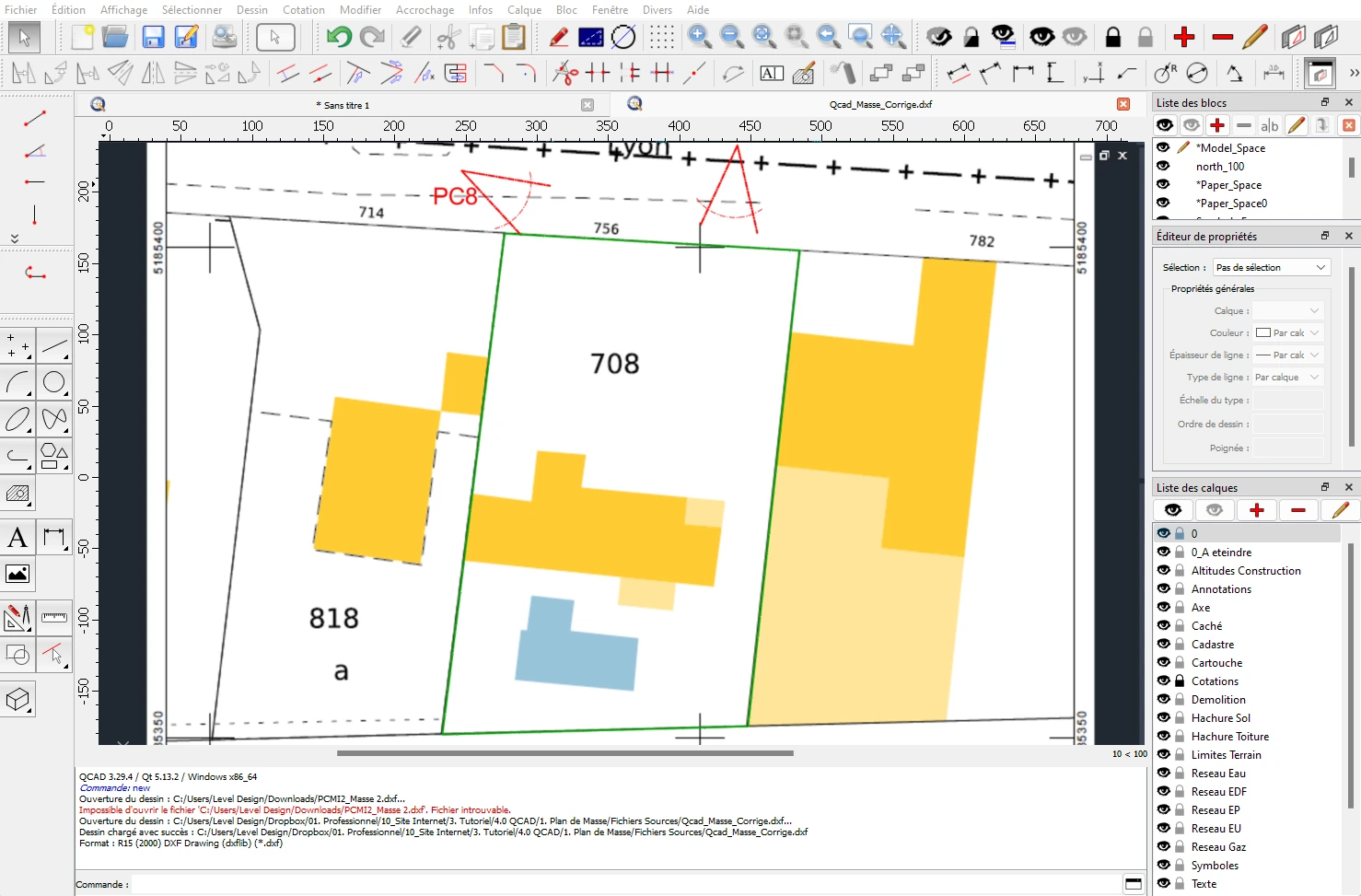Select the Ellipse drawing tool
The image size is (1361, 896).
(x=17, y=419)
